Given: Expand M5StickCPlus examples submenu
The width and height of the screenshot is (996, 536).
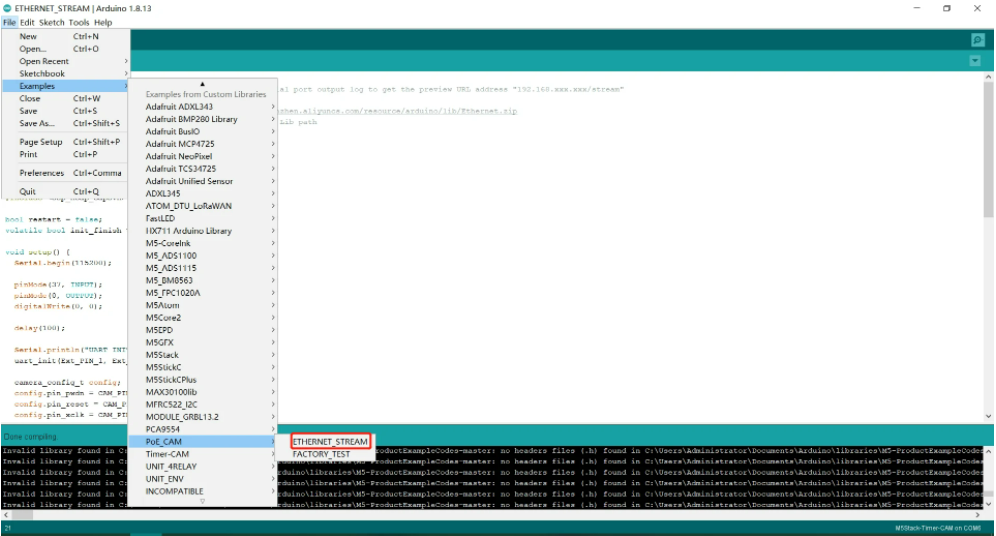Looking at the screenshot, I should click(x=203, y=379).
